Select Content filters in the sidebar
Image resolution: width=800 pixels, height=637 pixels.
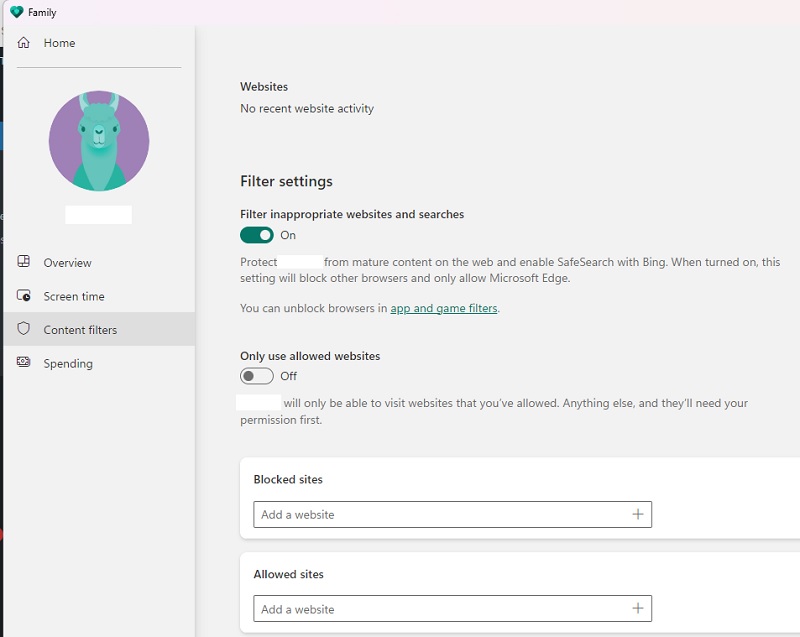81,329
